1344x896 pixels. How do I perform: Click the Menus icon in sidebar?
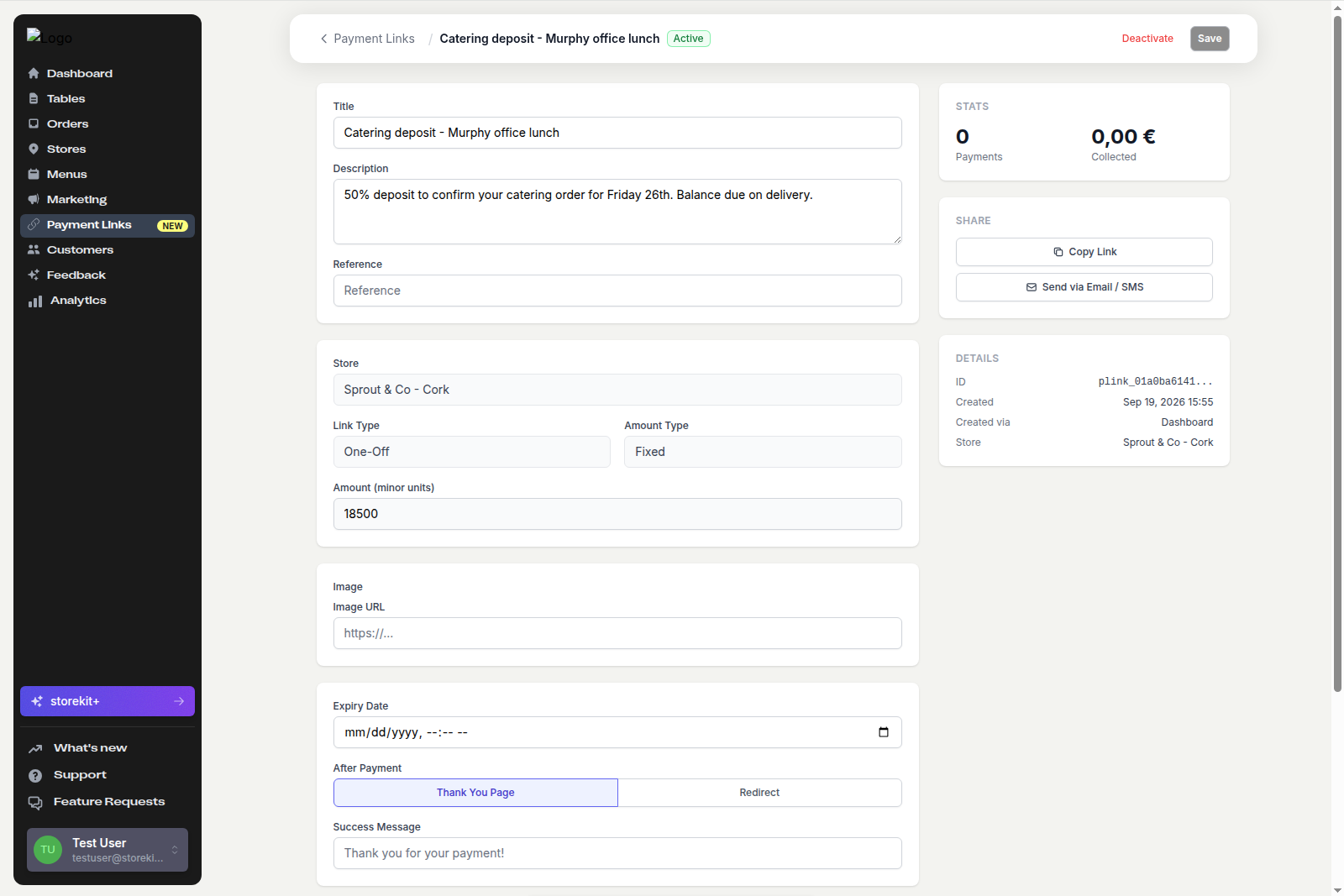coord(34,175)
